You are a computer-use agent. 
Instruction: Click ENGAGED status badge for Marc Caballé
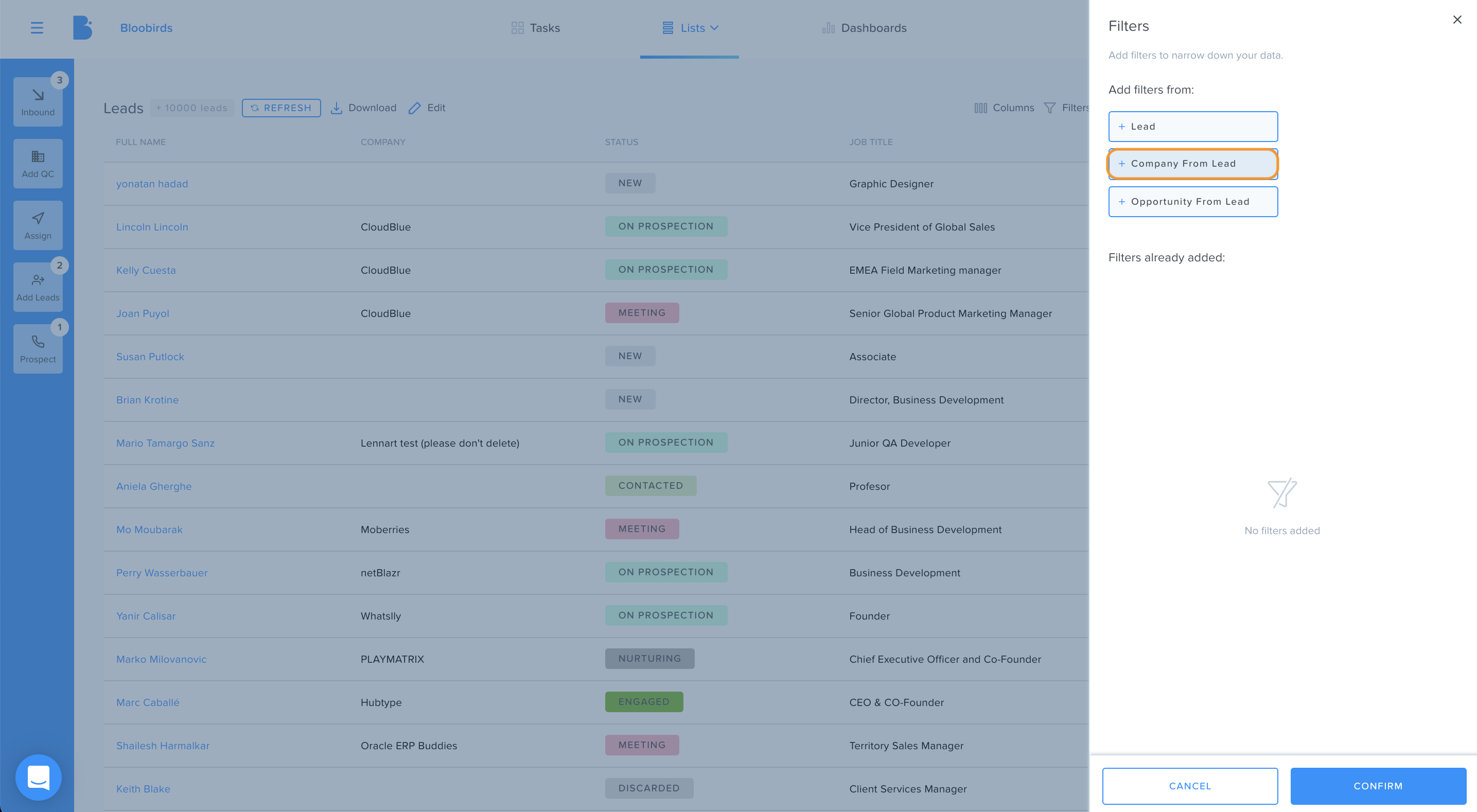pyautogui.click(x=644, y=702)
